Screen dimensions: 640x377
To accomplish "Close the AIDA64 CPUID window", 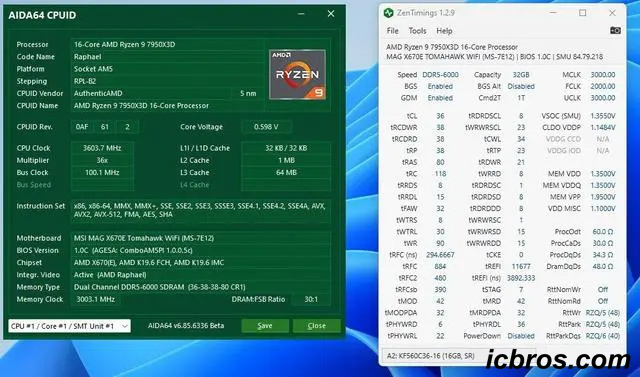I will tap(331, 14).
